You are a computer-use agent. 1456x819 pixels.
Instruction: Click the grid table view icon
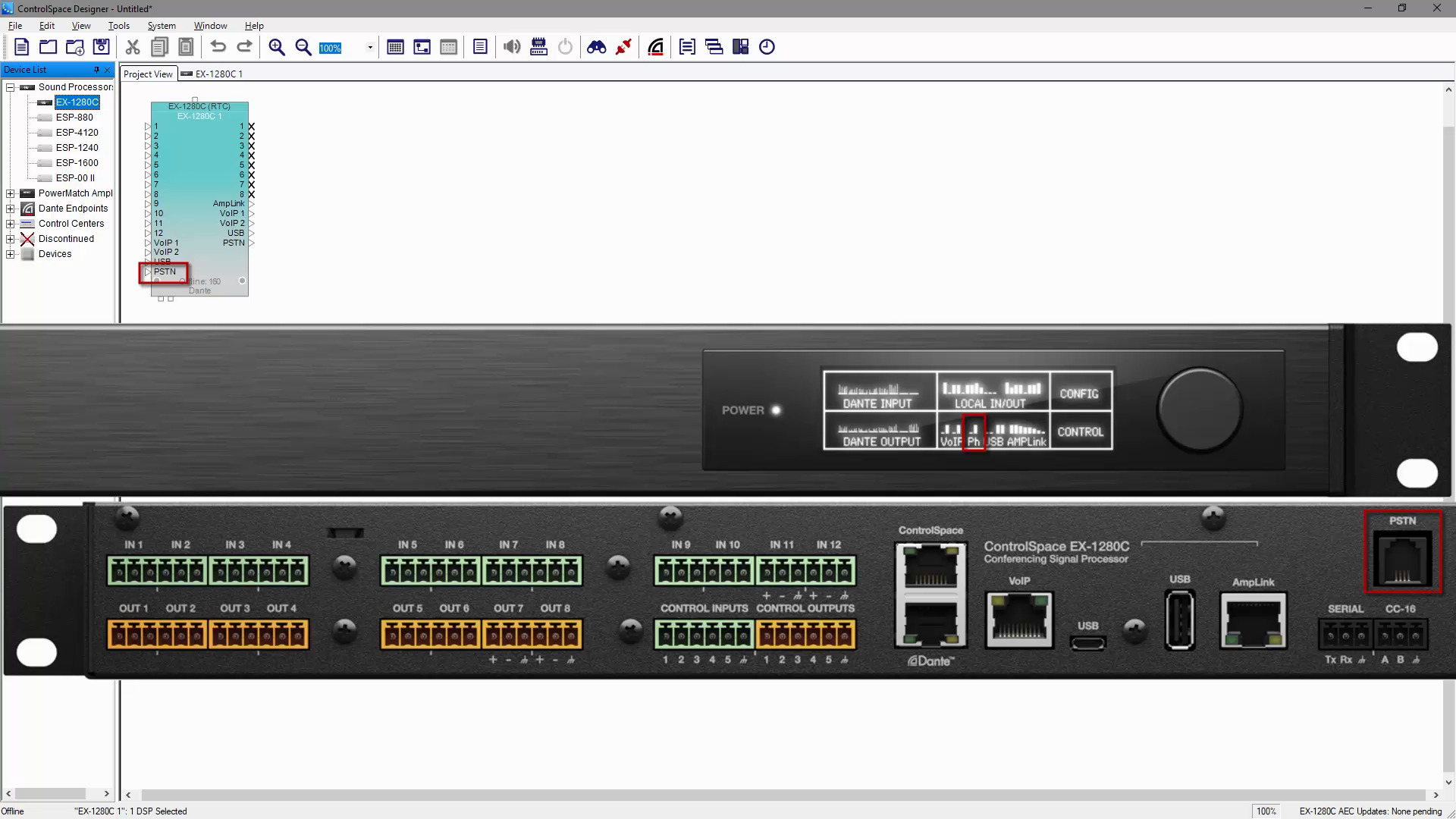point(395,47)
